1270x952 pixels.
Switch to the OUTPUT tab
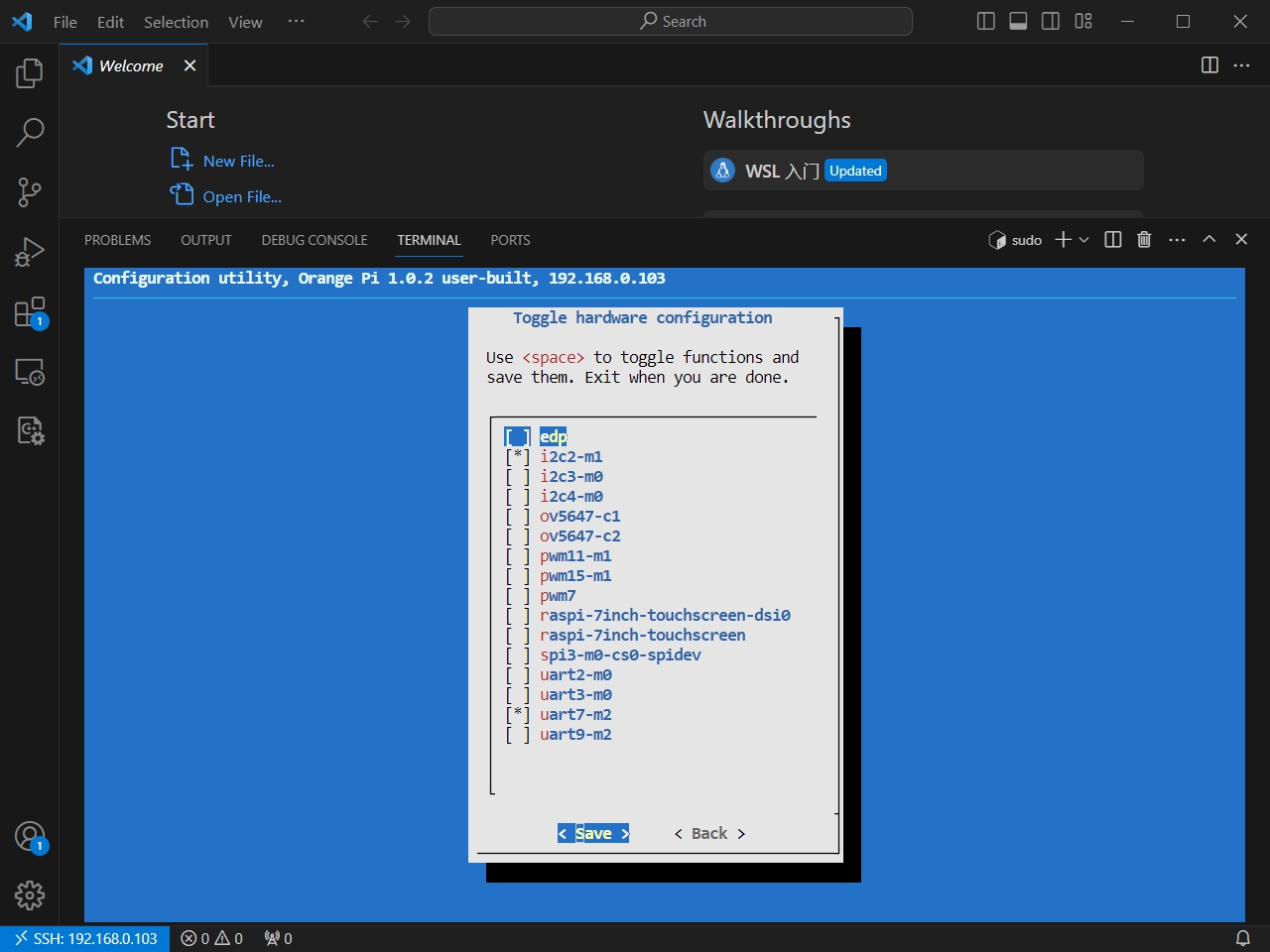click(x=205, y=240)
